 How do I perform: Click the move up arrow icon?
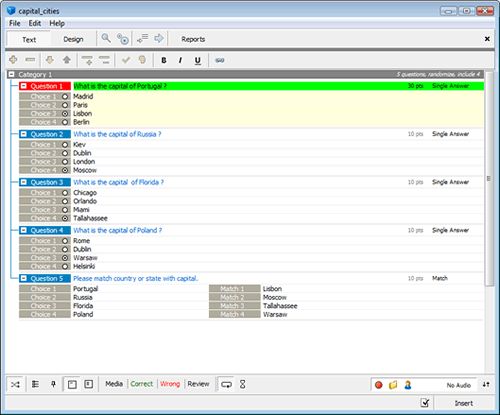(x=67, y=60)
